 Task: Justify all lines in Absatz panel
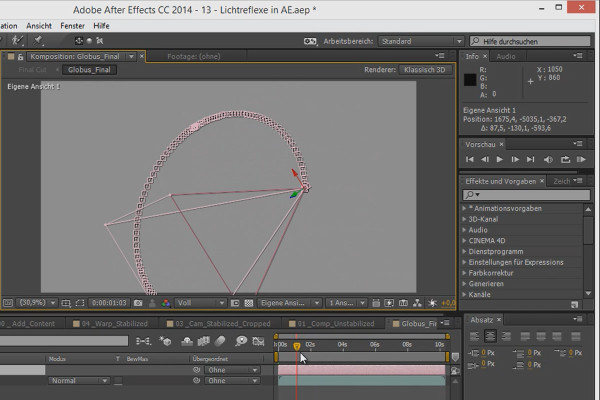[576, 336]
